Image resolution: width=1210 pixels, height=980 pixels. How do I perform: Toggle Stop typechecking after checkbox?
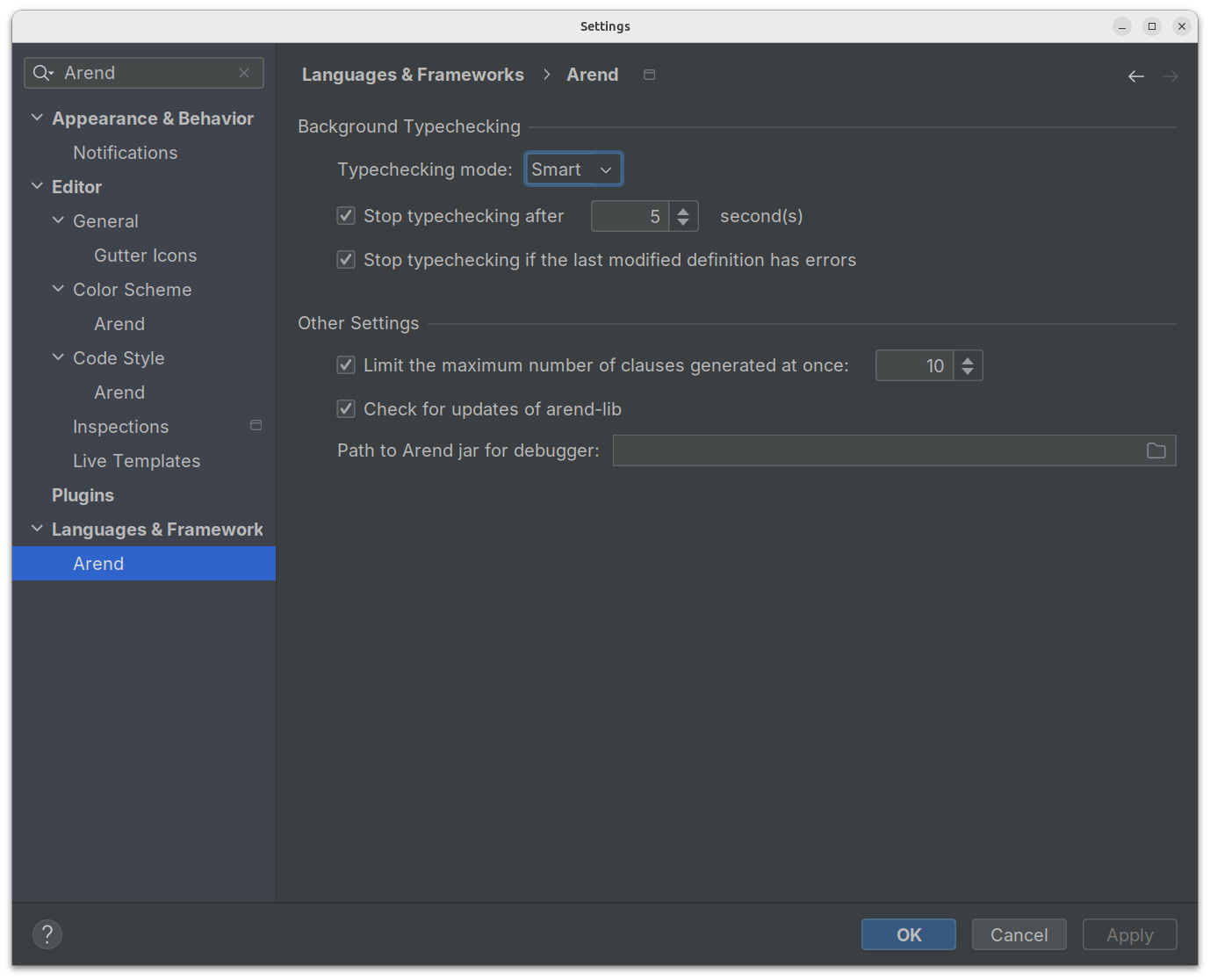[x=346, y=216]
